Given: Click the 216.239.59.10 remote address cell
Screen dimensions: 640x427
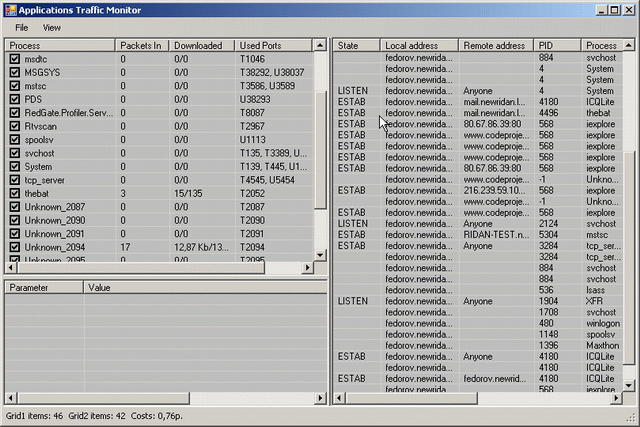Looking at the screenshot, I should (x=496, y=191).
